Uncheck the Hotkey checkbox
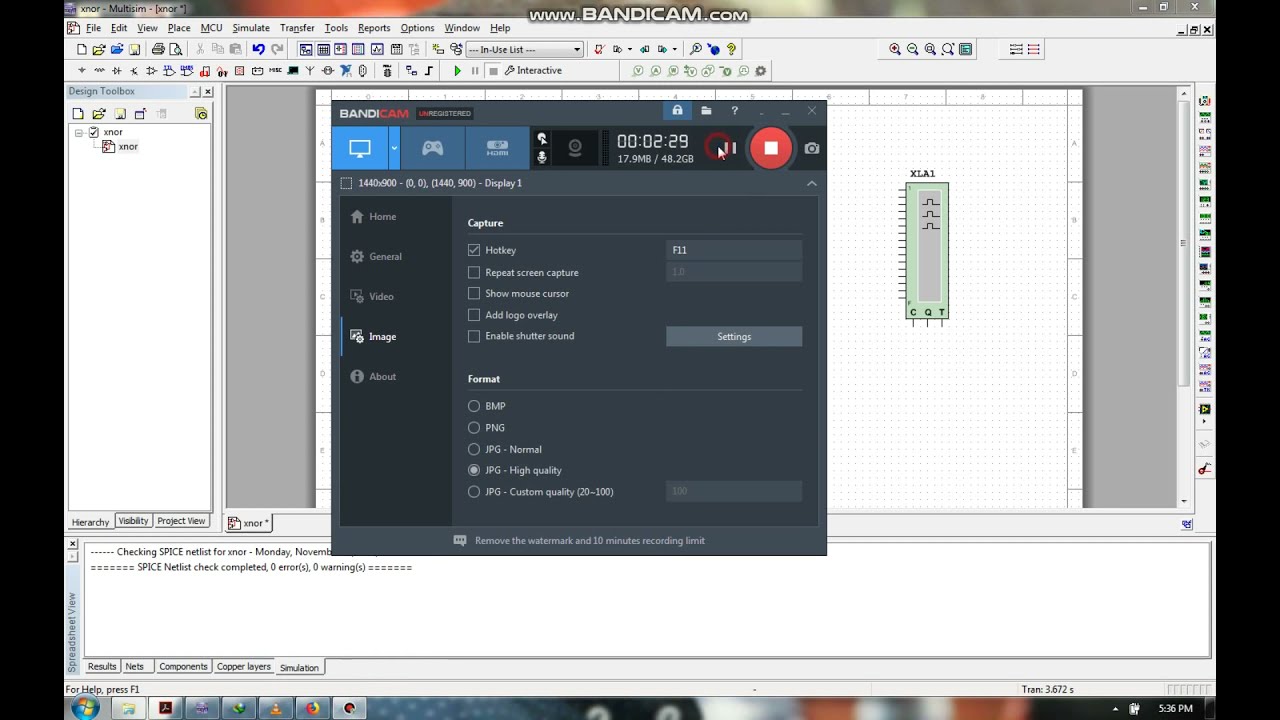The width and height of the screenshot is (1280, 720). (474, 250)
